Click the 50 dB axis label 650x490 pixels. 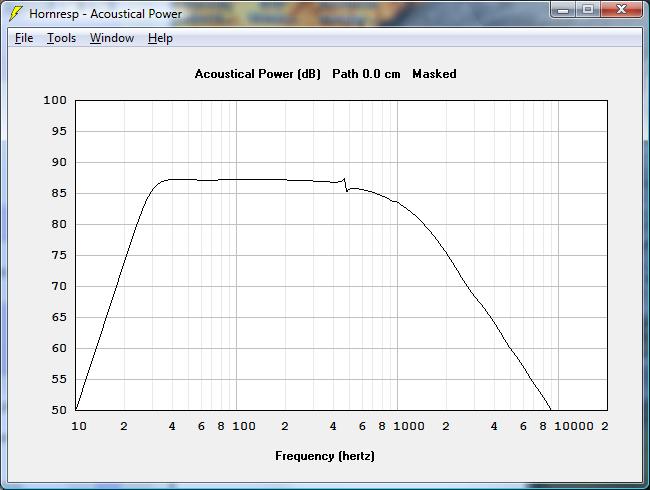coord(59,410)
